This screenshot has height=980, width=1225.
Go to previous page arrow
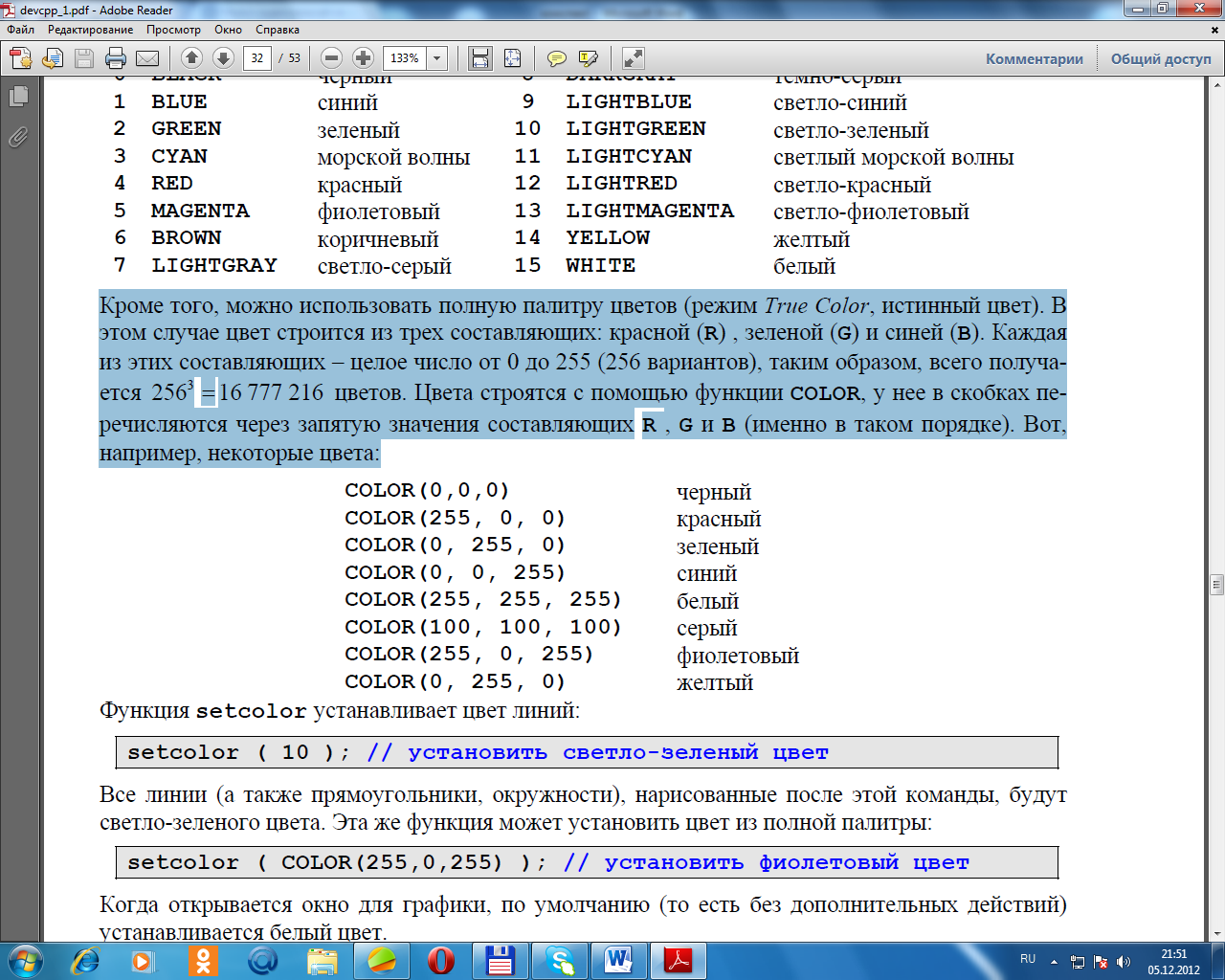[191, 58]
